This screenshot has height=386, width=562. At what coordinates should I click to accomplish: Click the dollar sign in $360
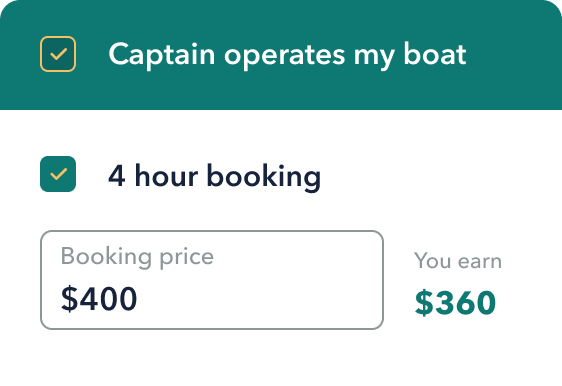tap(424, 302)
